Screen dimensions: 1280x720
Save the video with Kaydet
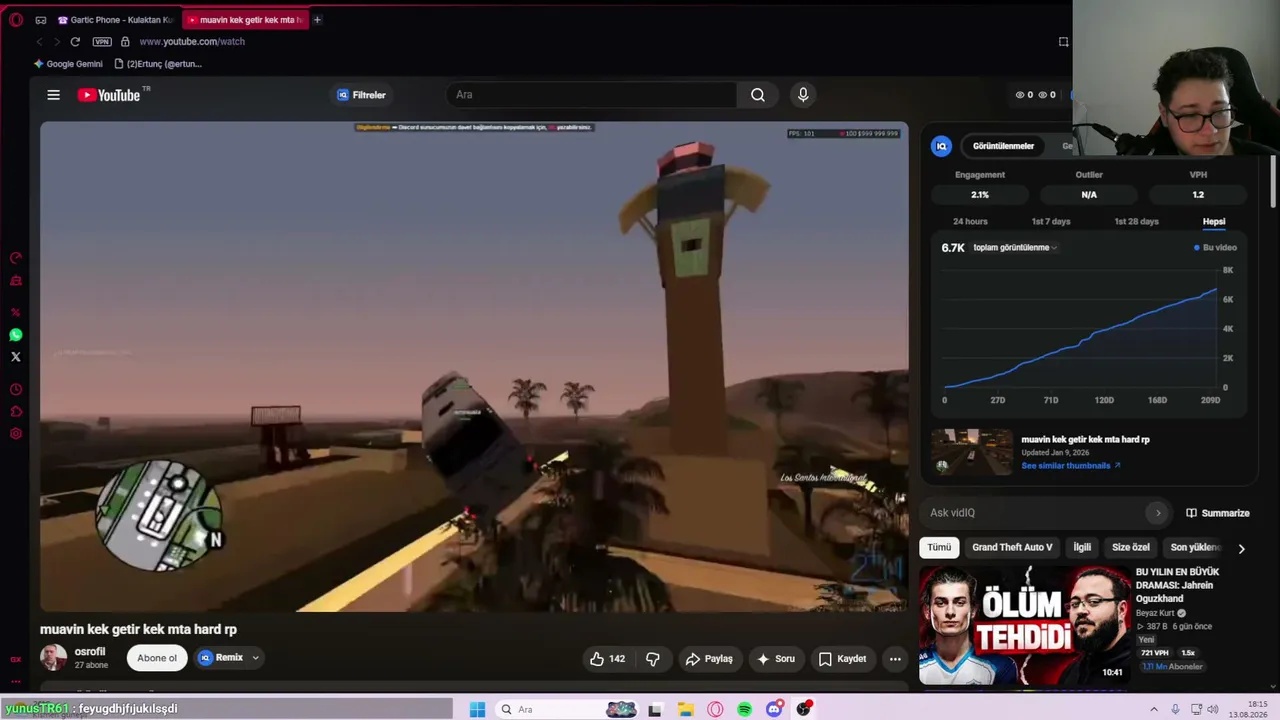[x=842, y=659]
